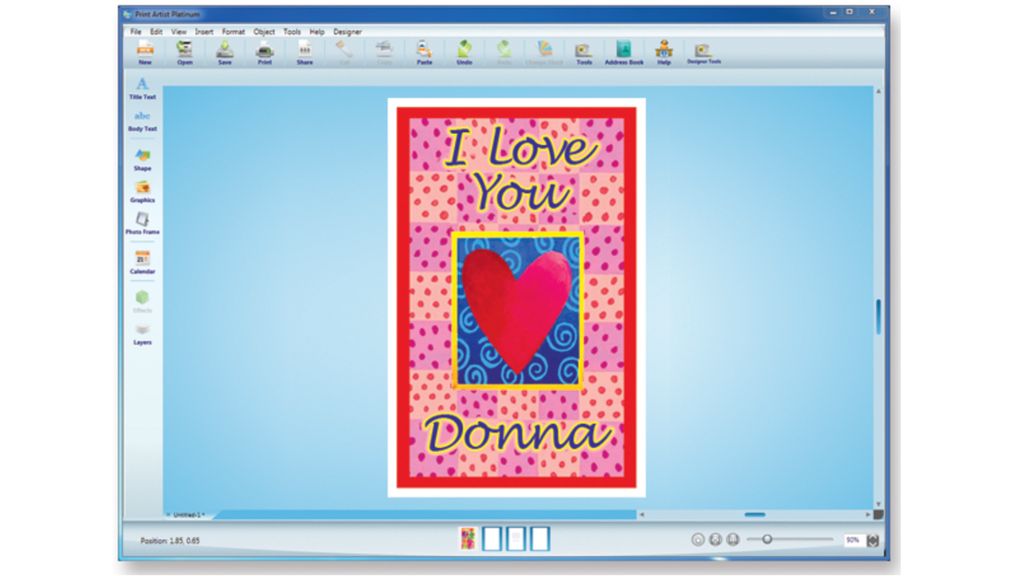Open the Layers panel

141,335
